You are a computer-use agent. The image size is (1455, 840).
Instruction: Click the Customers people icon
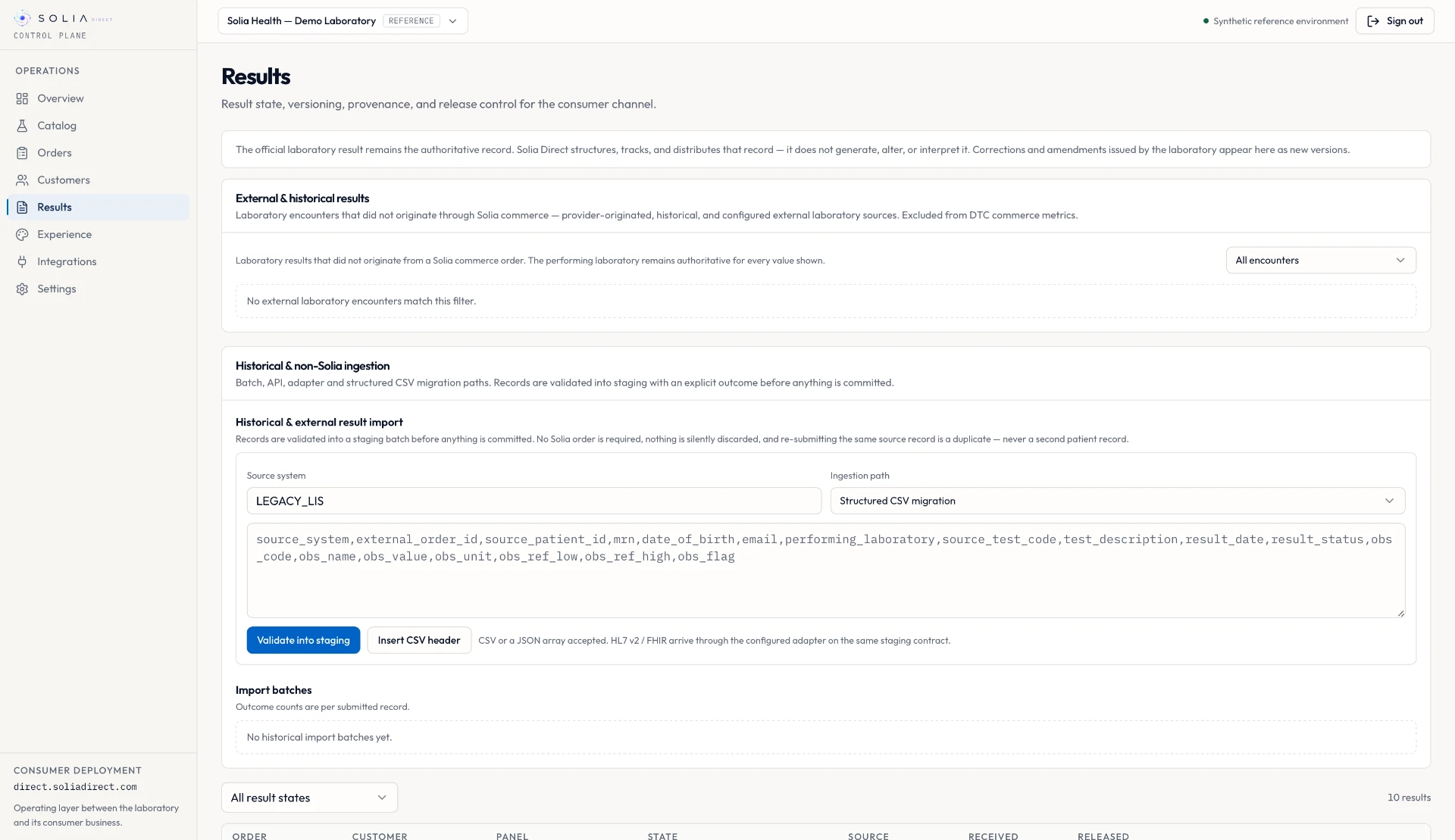22,180
